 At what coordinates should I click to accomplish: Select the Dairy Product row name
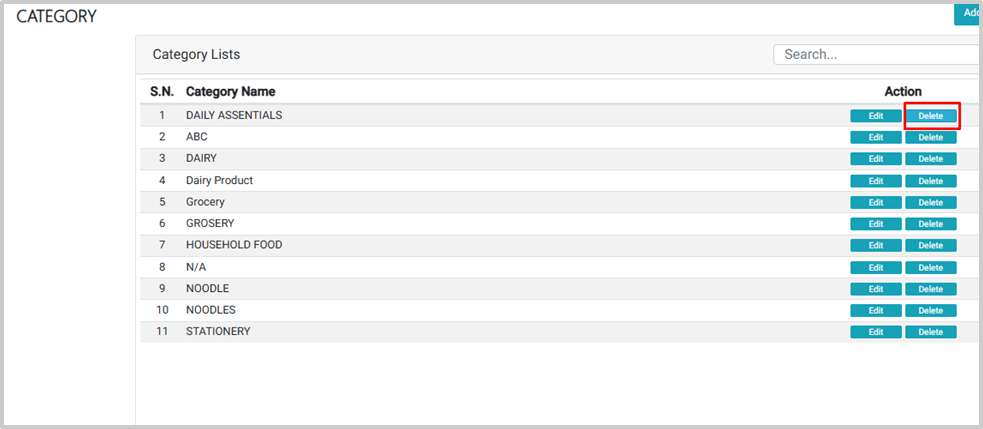tap(219, 180)
